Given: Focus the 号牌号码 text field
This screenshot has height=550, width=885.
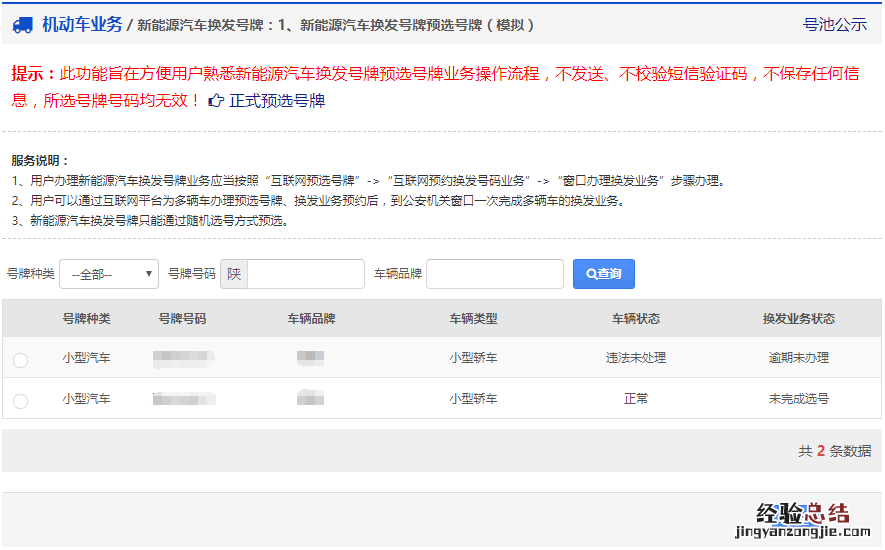Looking at the screenshot, I should pyautogui.click(x=305, y=274).
